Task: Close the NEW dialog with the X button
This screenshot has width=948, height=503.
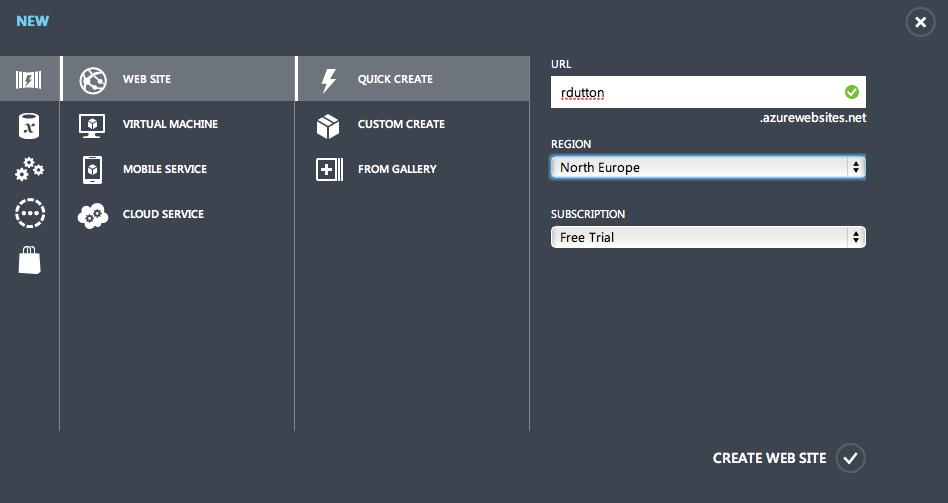Action: click(920, 22)
